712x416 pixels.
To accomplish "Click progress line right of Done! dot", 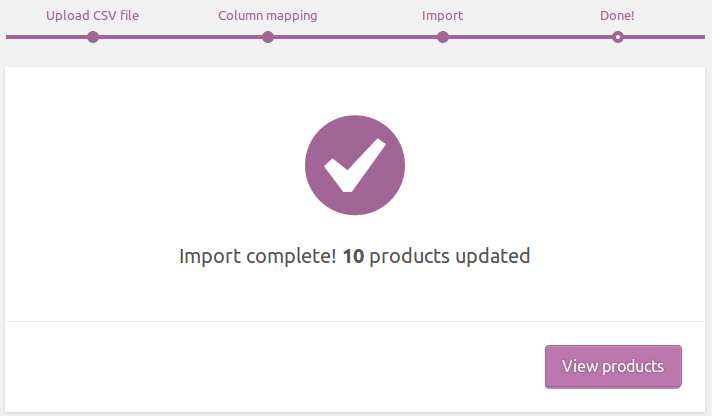I will pyautogui.click(x=665, y=37).
